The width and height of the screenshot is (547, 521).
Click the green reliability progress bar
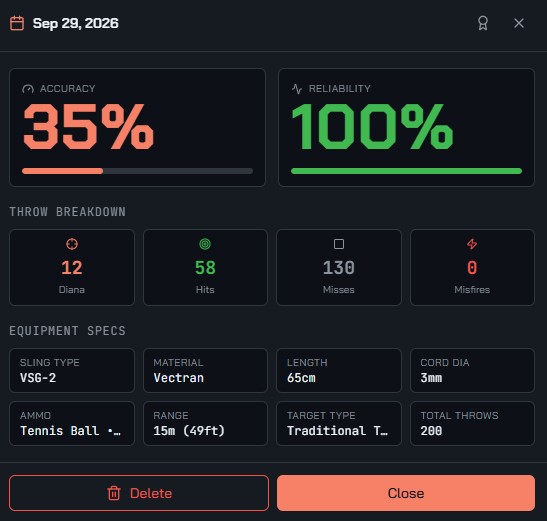406,171
